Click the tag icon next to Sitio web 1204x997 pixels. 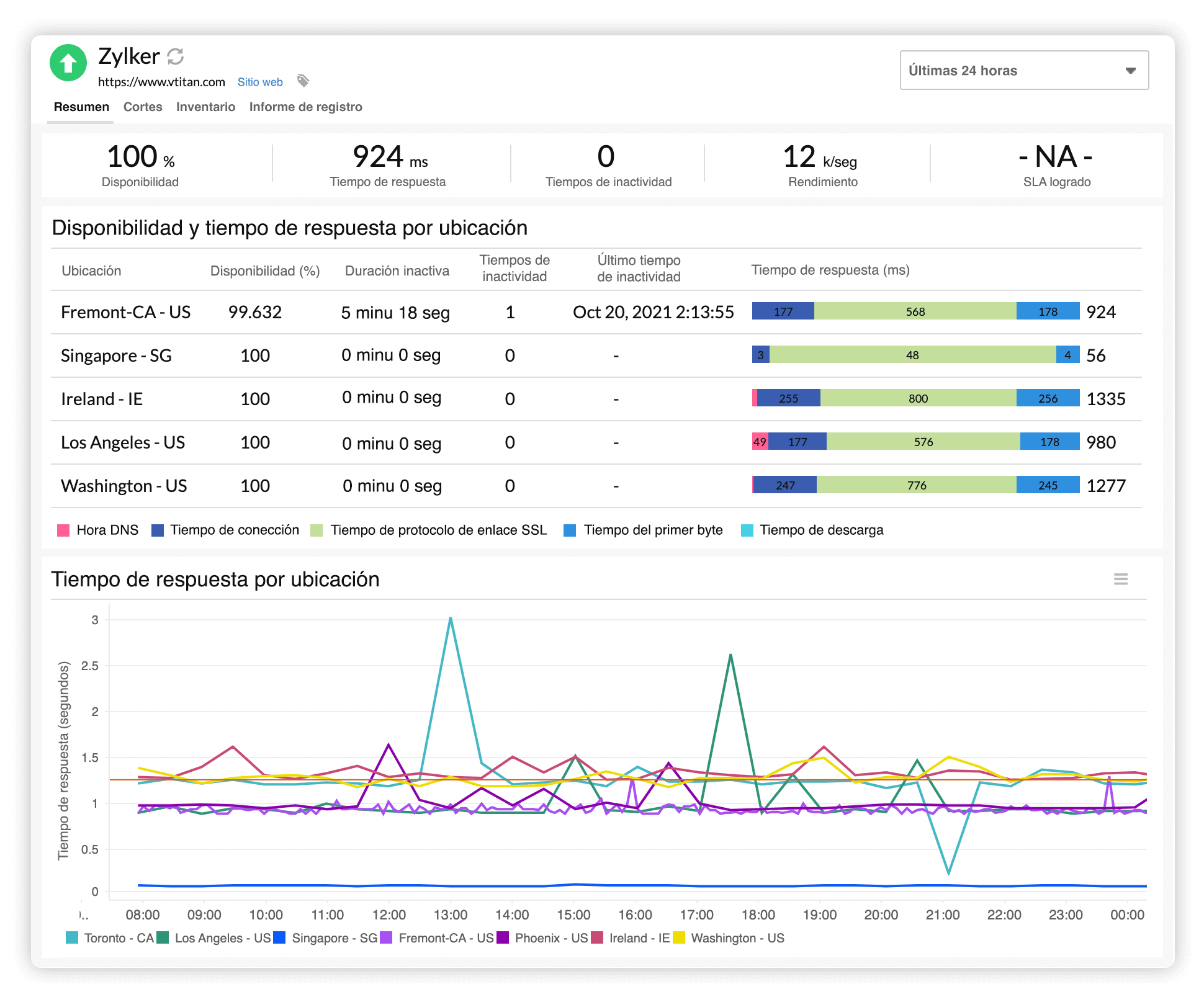pos(303,81)
